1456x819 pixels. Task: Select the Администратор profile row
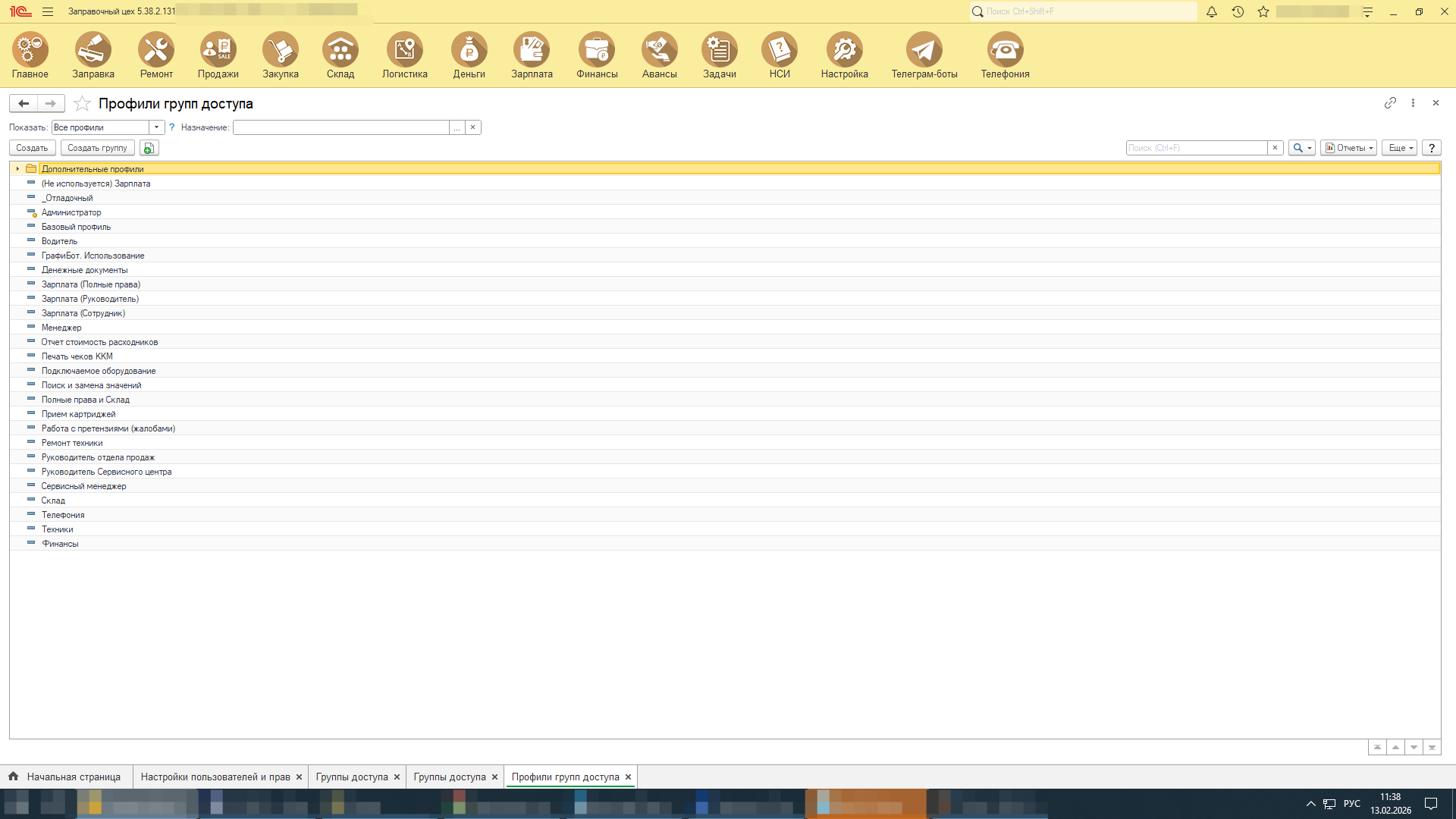point(71,212)
